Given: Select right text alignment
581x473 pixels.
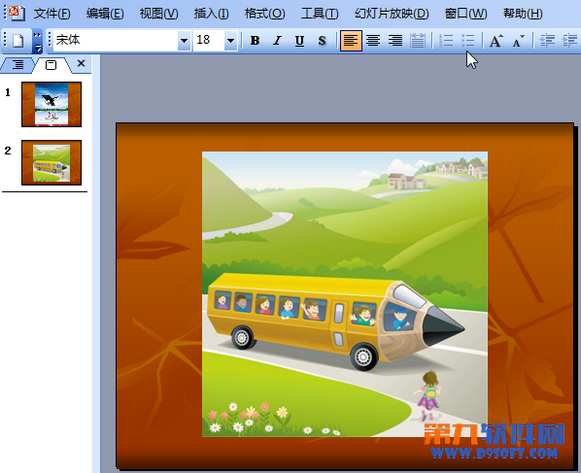Looking at the screenshot, I should point(395,40).
